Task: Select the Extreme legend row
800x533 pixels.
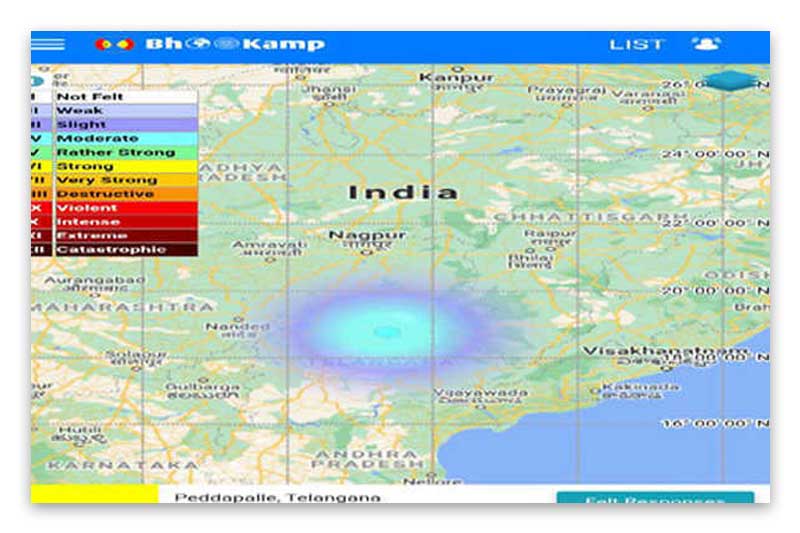Action: pyautogui.click(x=114, y=236)
